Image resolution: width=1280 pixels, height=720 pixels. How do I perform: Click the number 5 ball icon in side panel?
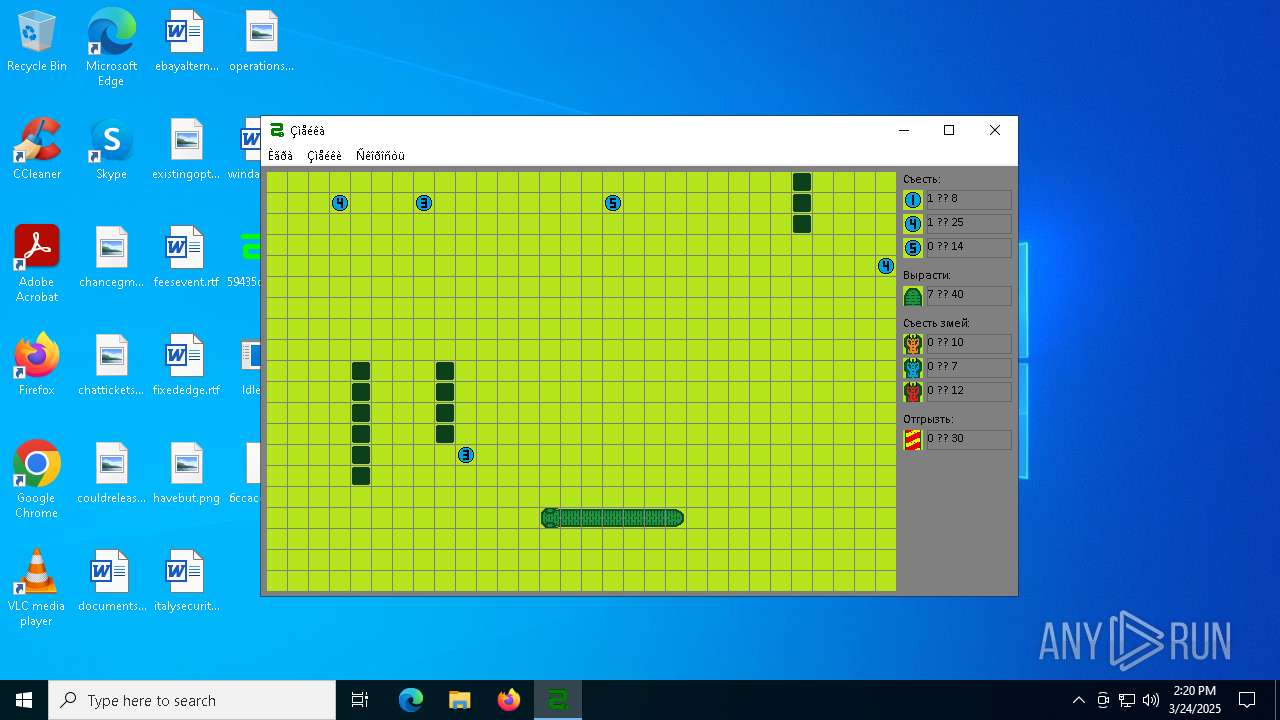[x=913, y=248]
